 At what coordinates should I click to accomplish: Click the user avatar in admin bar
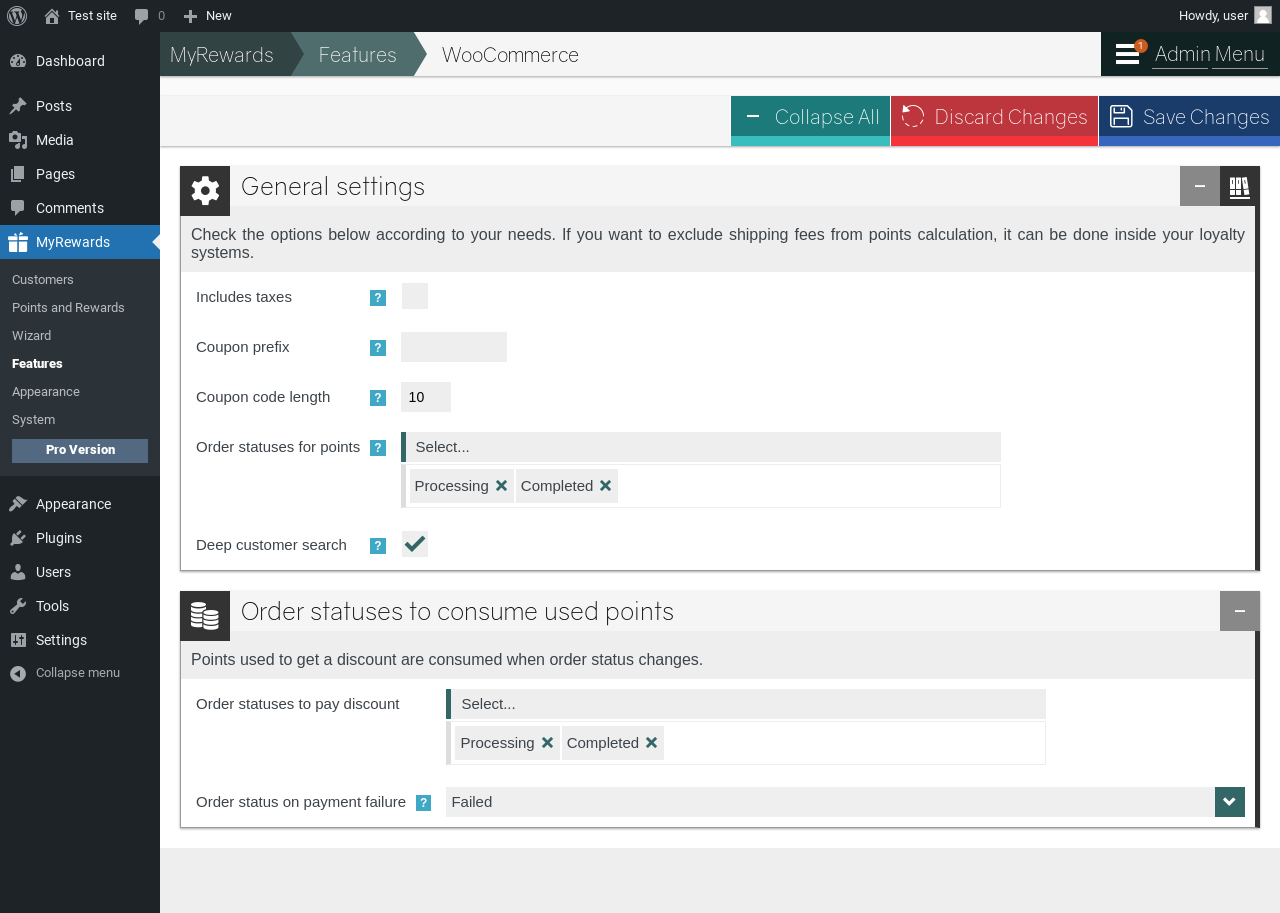tap(1263, 16)
